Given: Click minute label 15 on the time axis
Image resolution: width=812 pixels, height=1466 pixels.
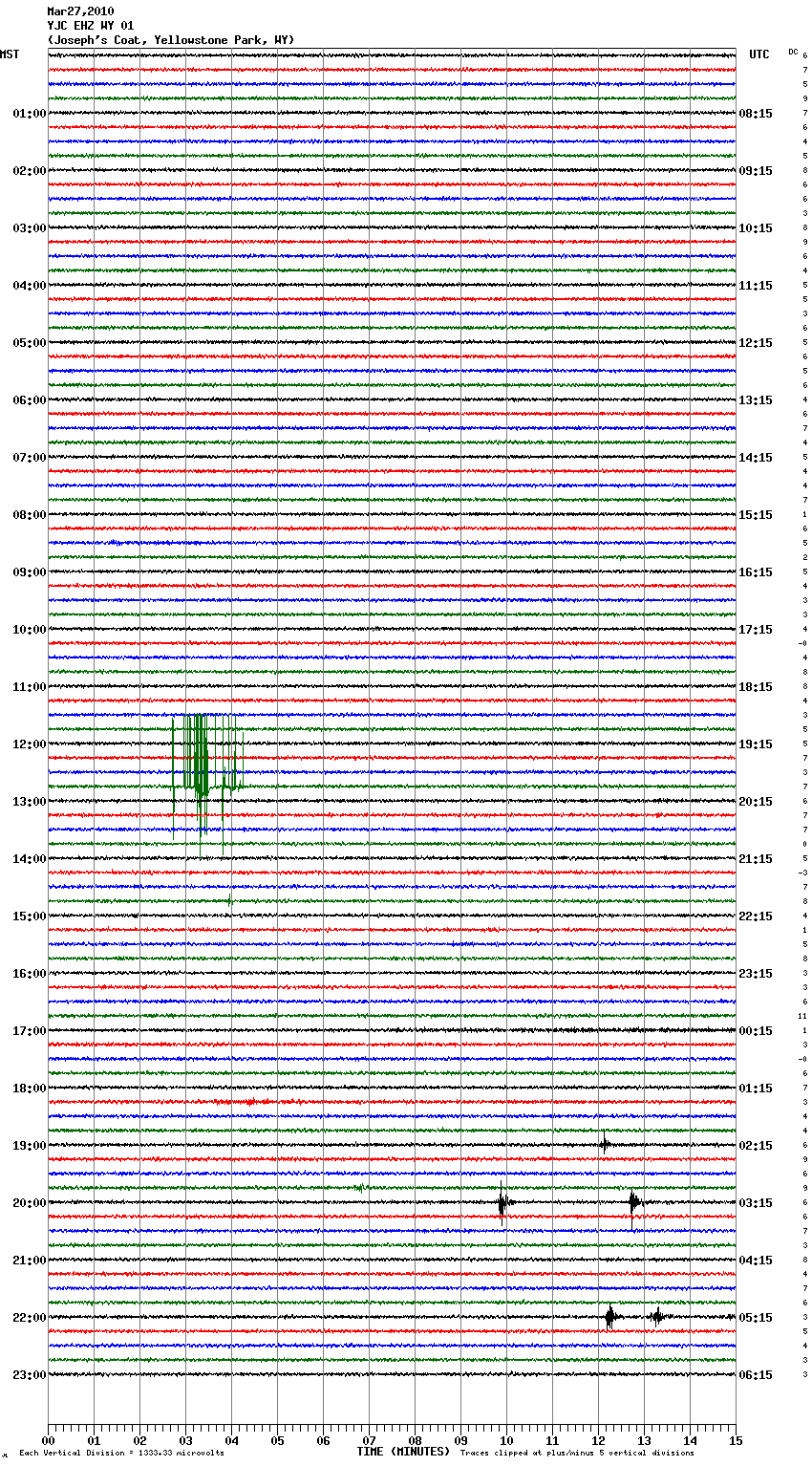Looking at the screenshot, I should click(x=736, y=1440).
